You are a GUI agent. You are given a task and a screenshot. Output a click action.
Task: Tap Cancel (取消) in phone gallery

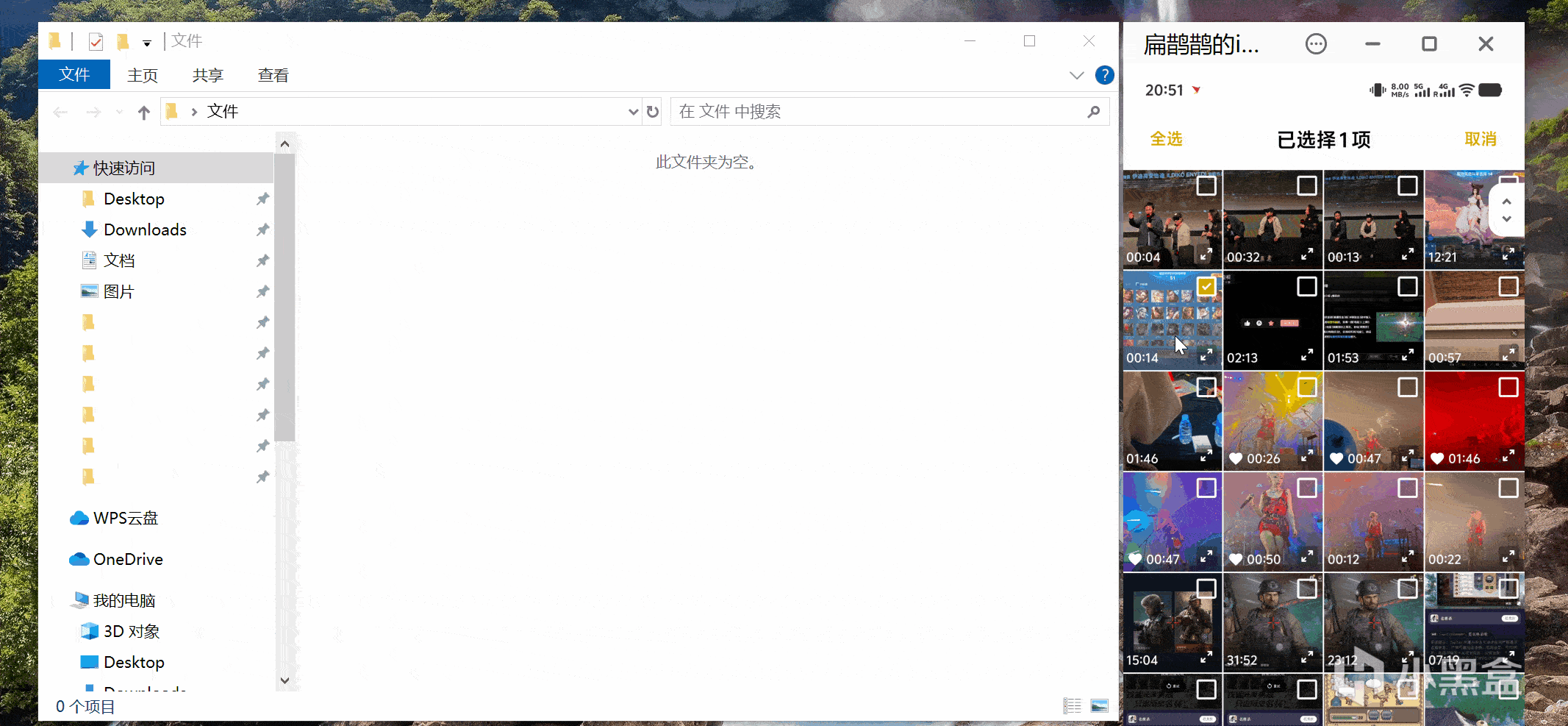(1481, 139)
